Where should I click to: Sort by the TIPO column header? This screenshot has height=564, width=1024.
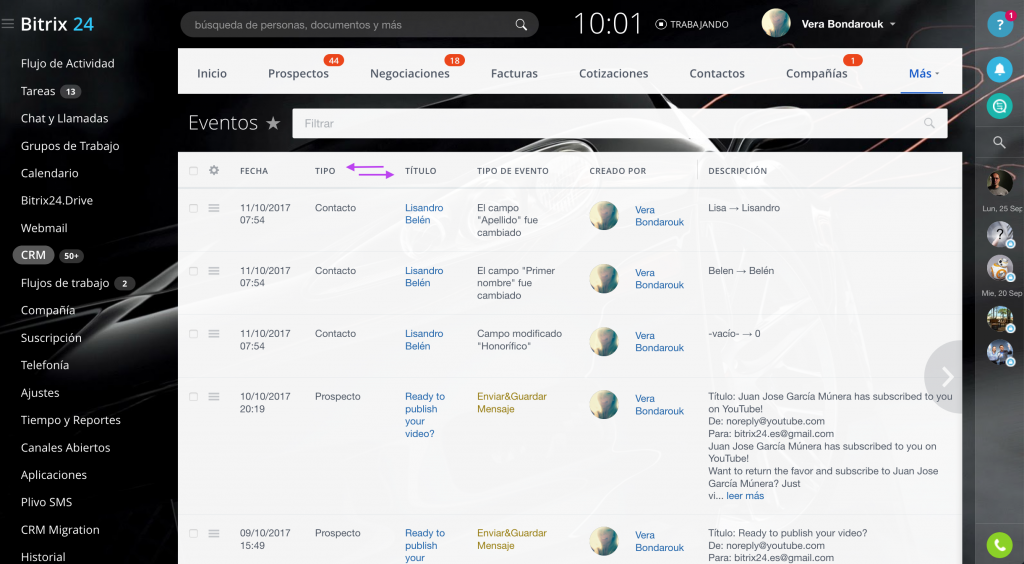[x=325, y=171]
